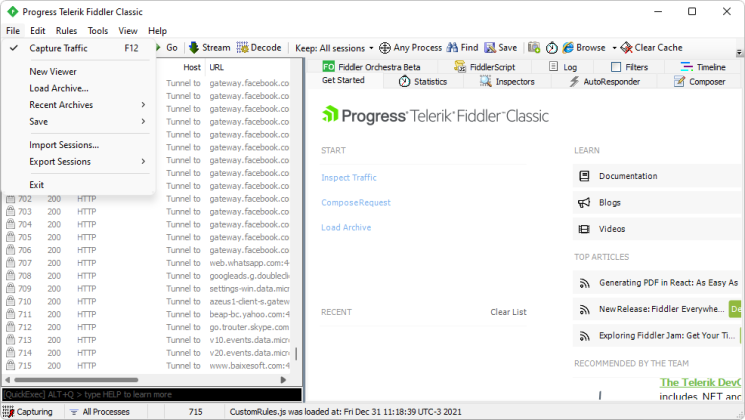745x420 pixels.
Task: Open the Tools menu
Action: (x=98, y=31)
